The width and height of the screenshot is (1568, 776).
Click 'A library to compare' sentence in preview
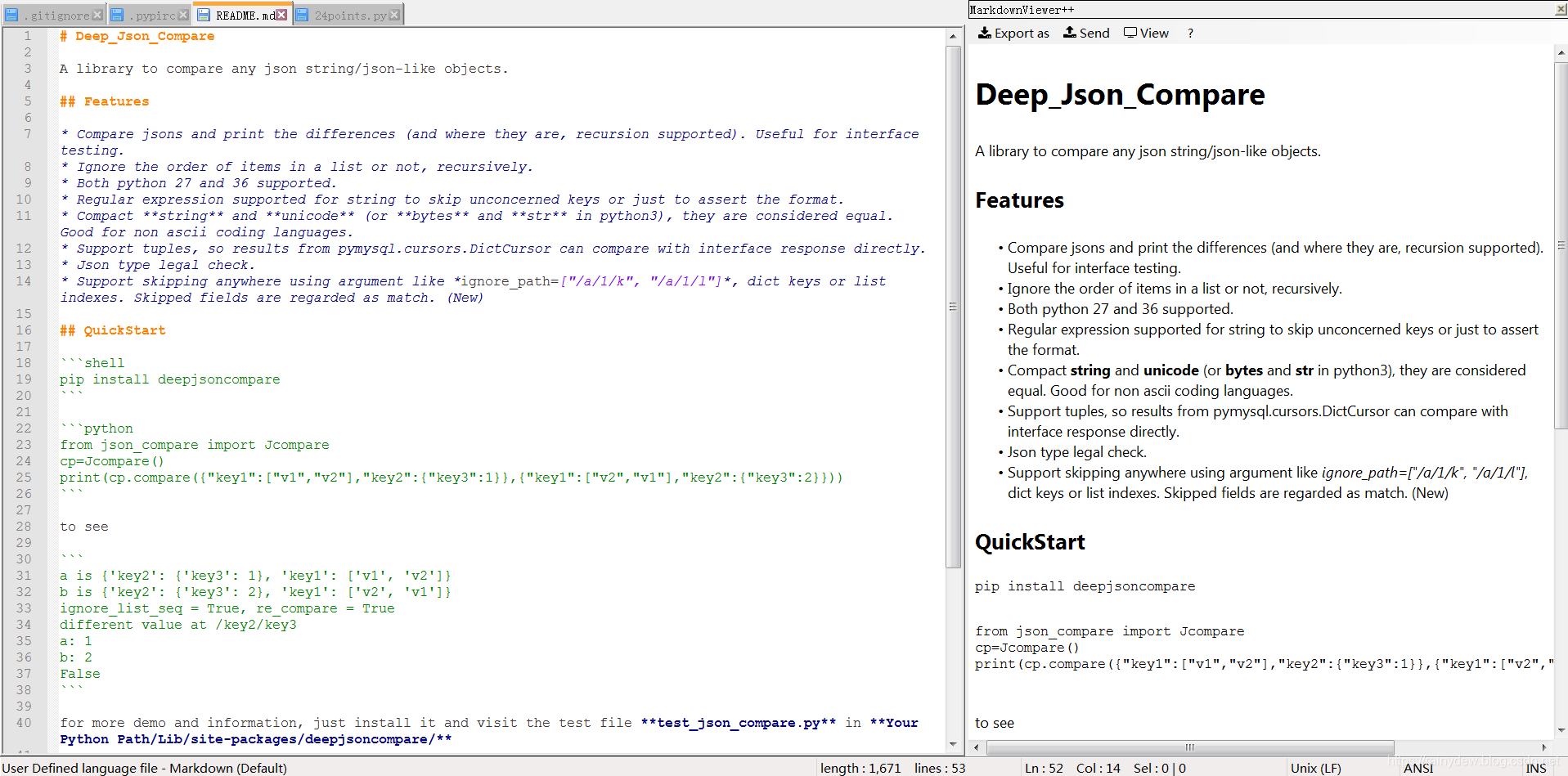click(1148, 151)
